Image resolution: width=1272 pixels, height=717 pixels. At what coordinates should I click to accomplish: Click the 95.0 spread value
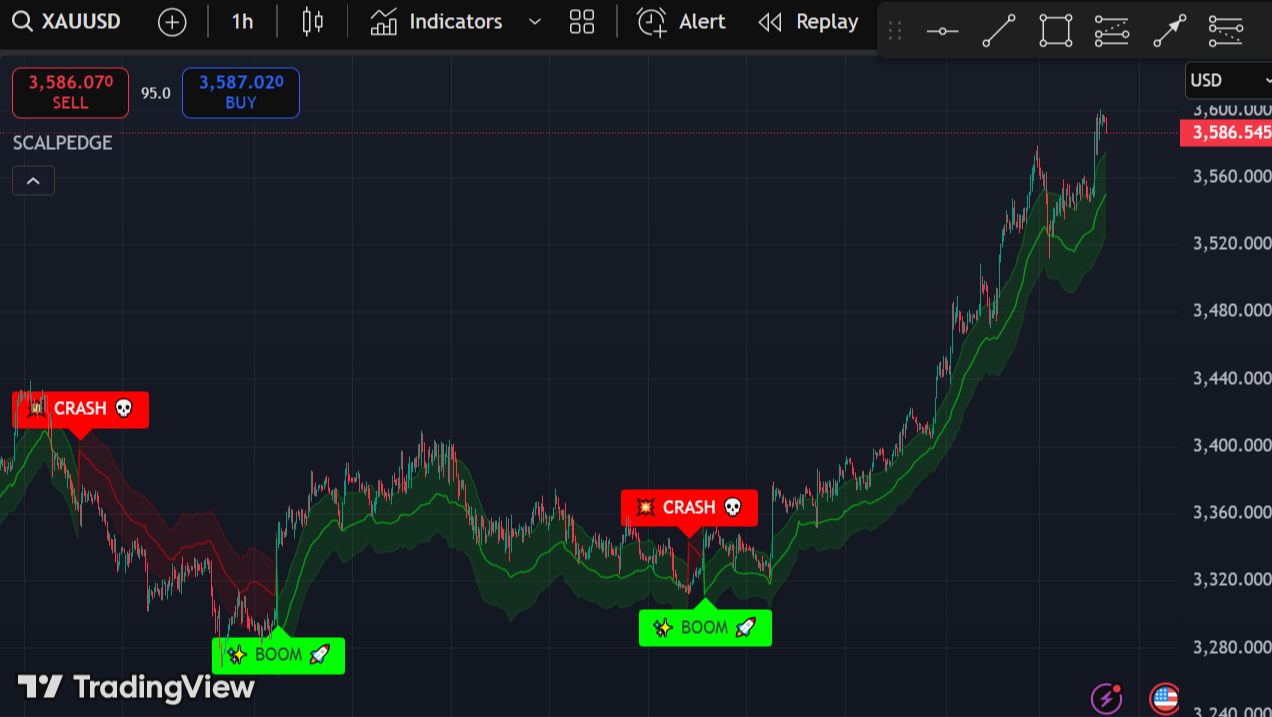click(155, 93)
